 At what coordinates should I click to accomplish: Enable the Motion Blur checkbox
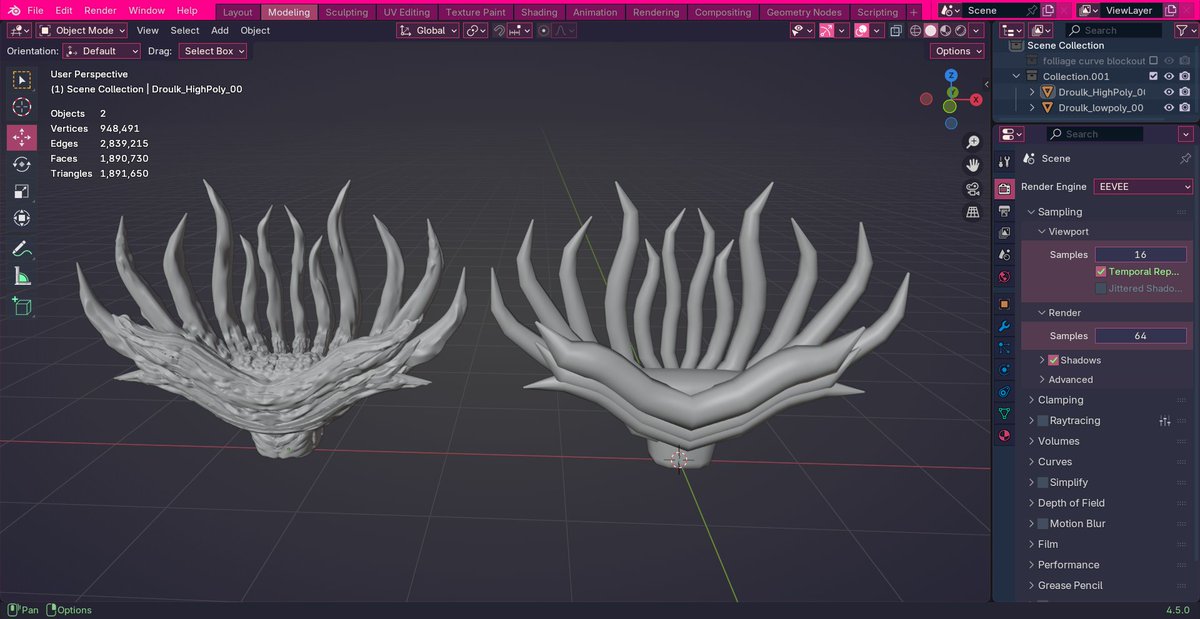[x=1043, y=523]
